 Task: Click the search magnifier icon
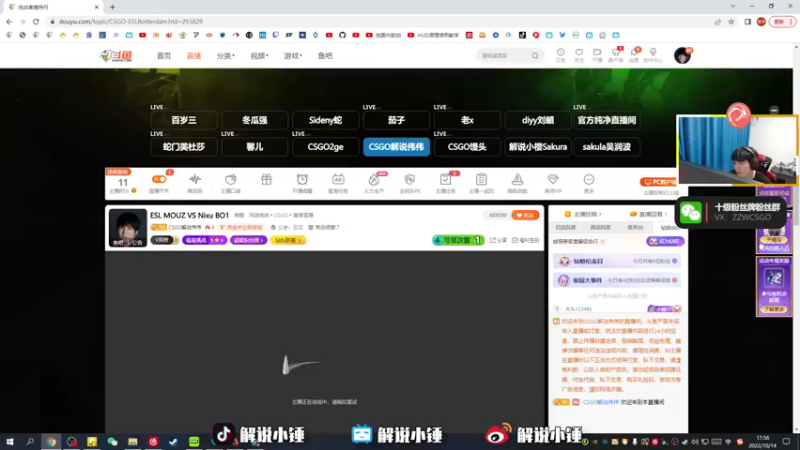point(535,55)
